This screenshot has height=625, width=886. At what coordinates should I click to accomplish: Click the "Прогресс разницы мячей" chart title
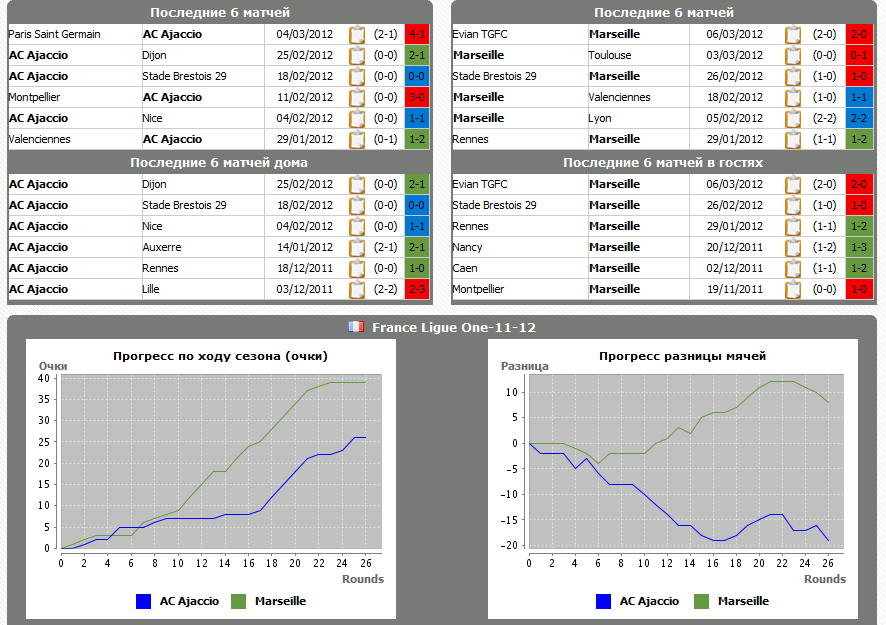click(683, 356)
